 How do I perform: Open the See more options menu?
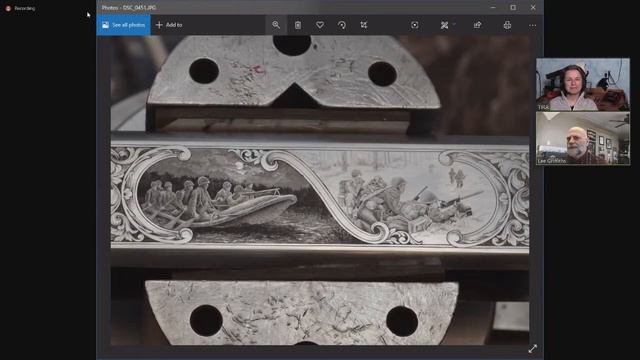pos(533,25)
